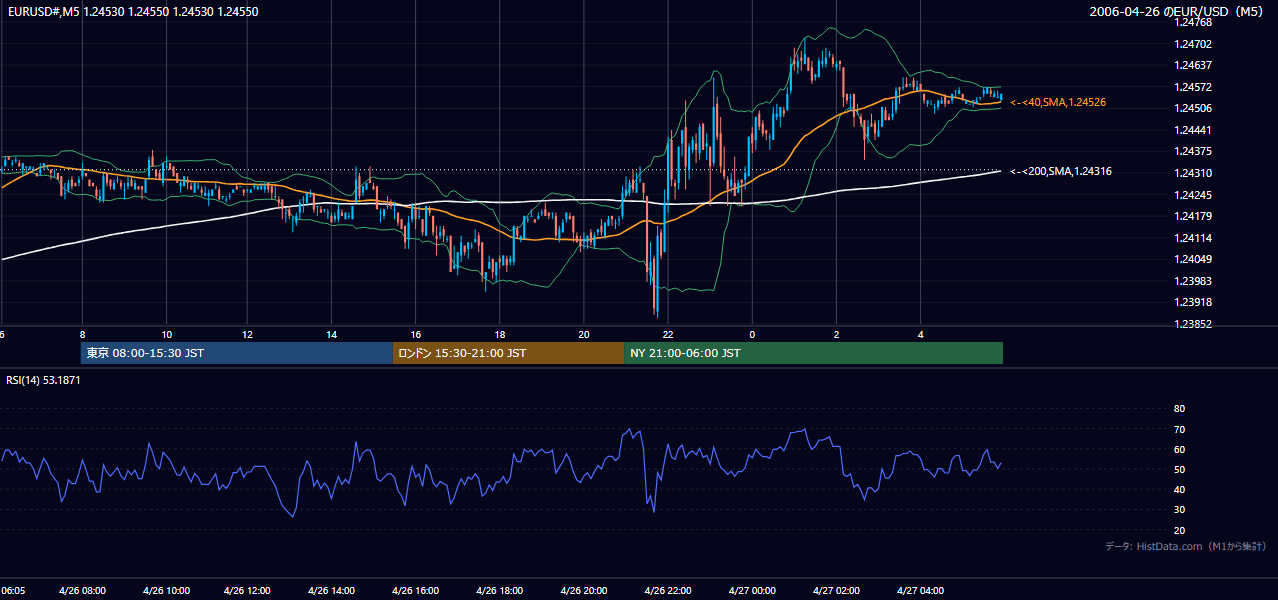Click the Tokyo 08:00-15:30 JST session bar
This screenshot has width=1278, height=600.
(237, 353)
